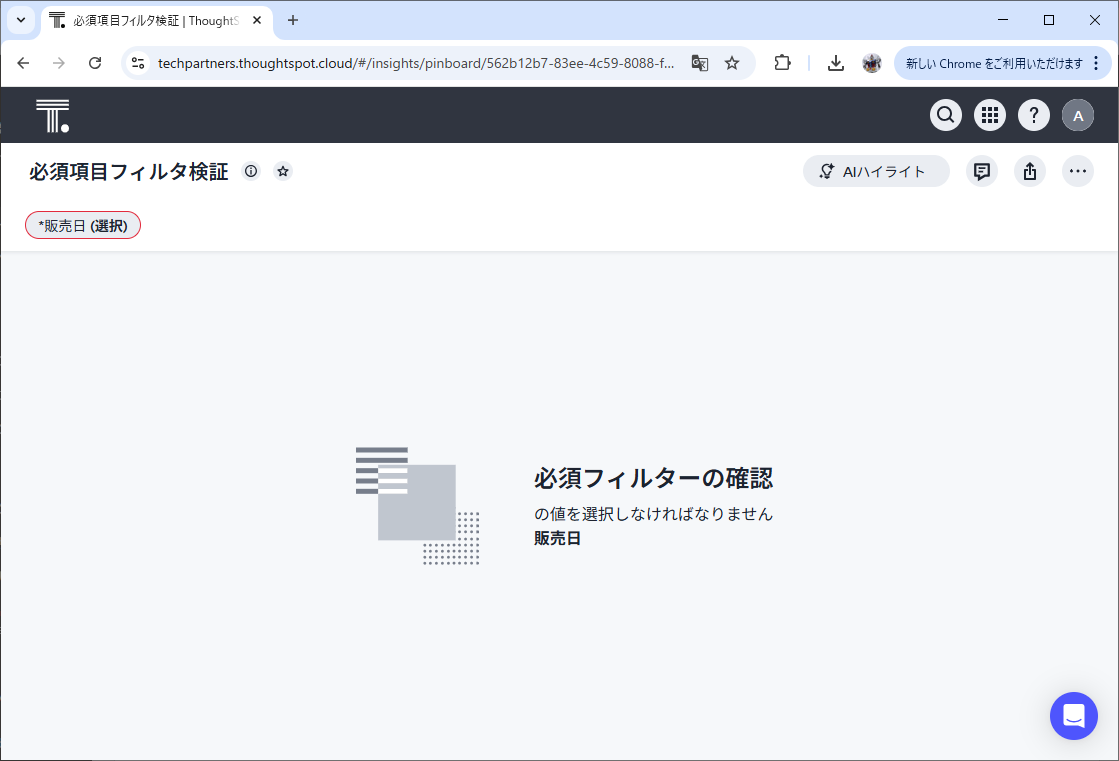Expand the more options ellipsis menu
Viewport: 1119px width, 761px height.
click(x=1077, y=172)
